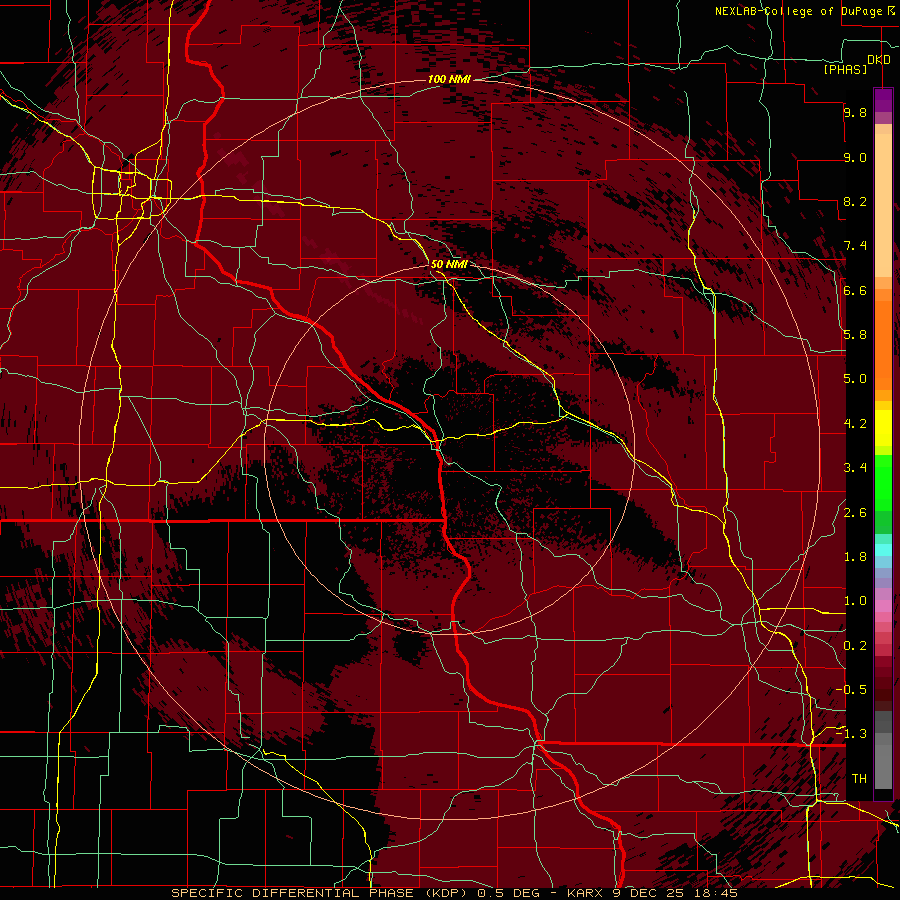This screenshot has height=900, width=900.
Task: Click the orange band beside 5.8 on the legend
Action: [883, 339]
